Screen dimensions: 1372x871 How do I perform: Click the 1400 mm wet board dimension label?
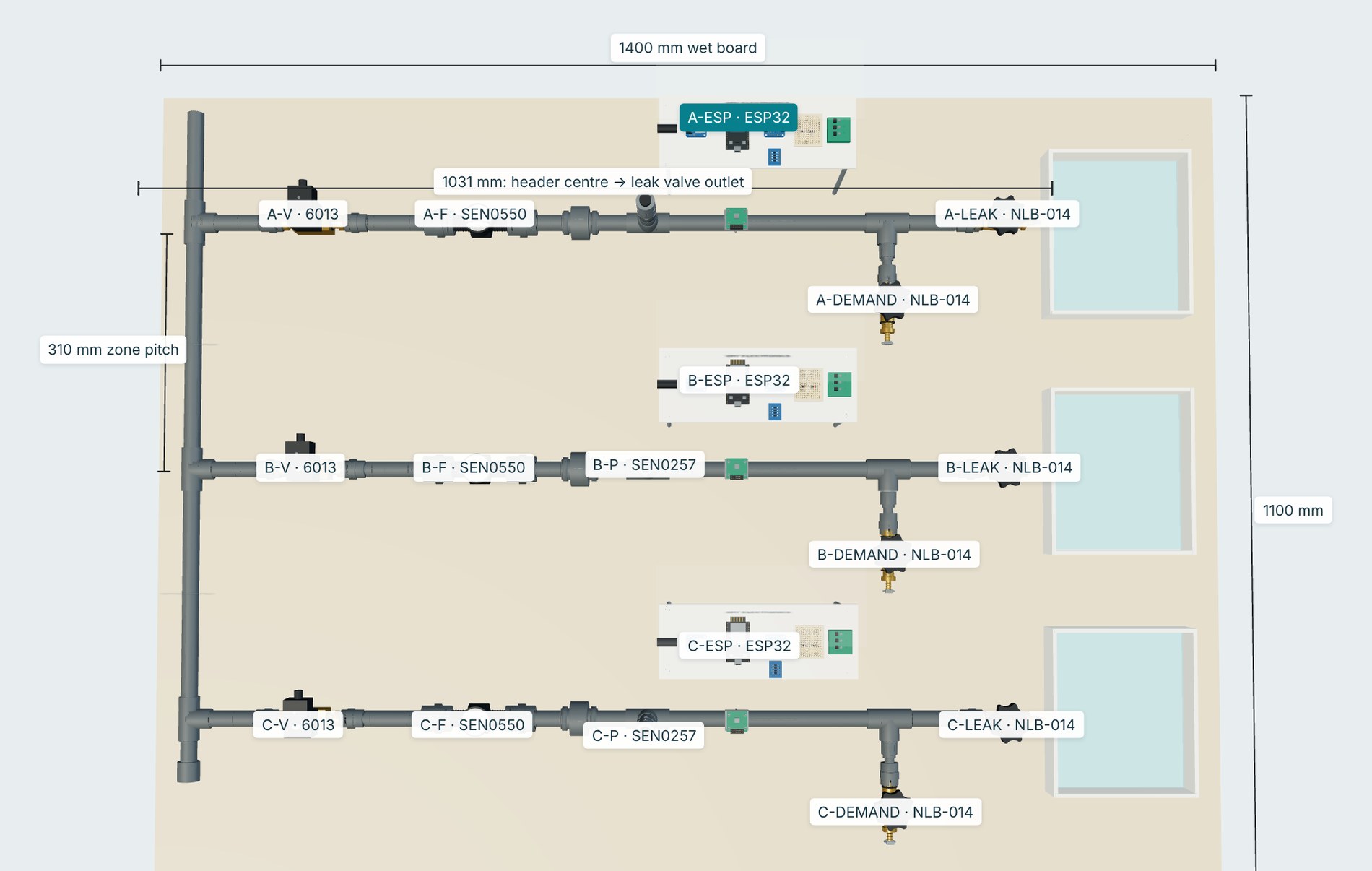[687, 48]
